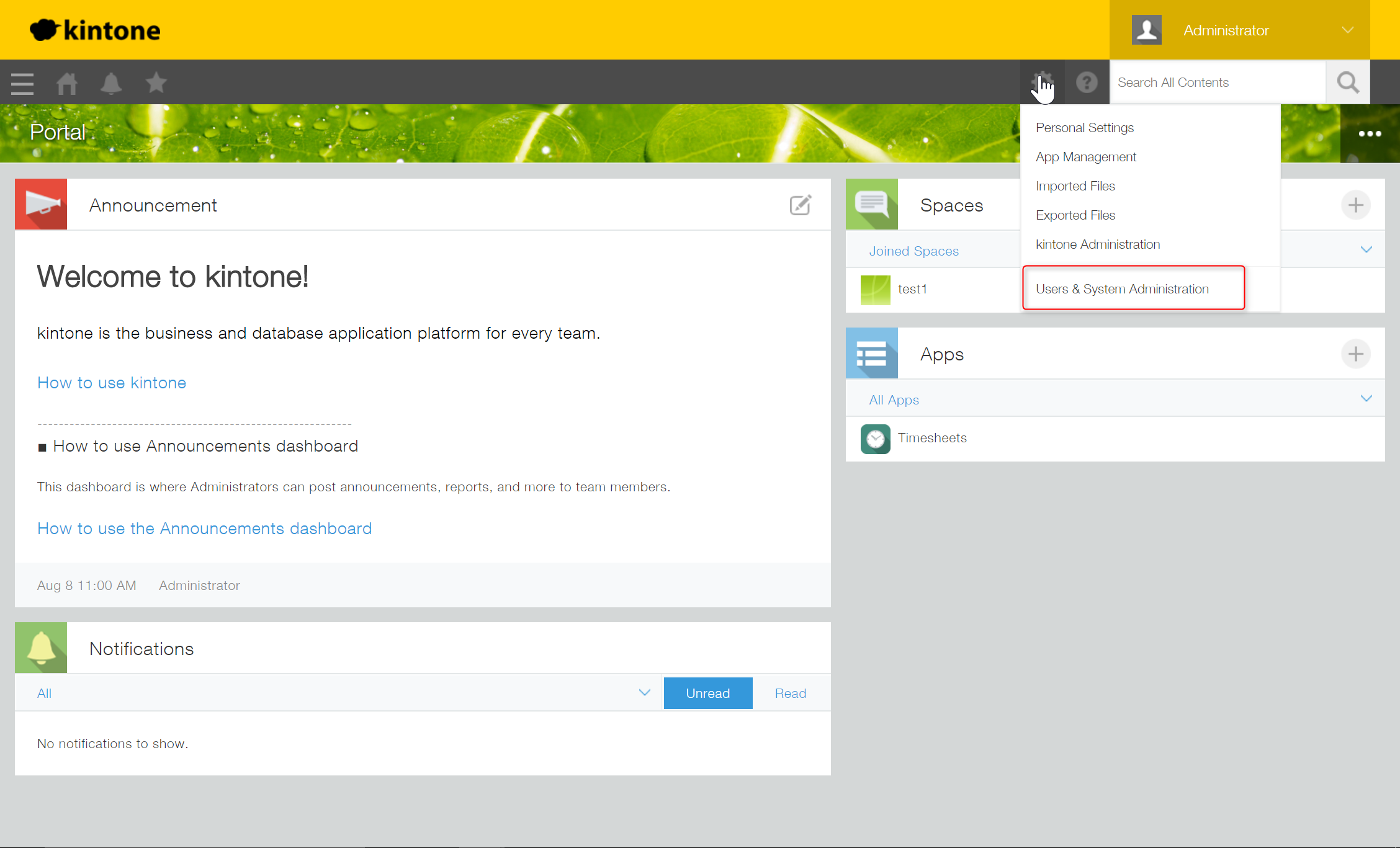
Task: Click the Welcome to kintone! heading
Action: click(173, 277)
